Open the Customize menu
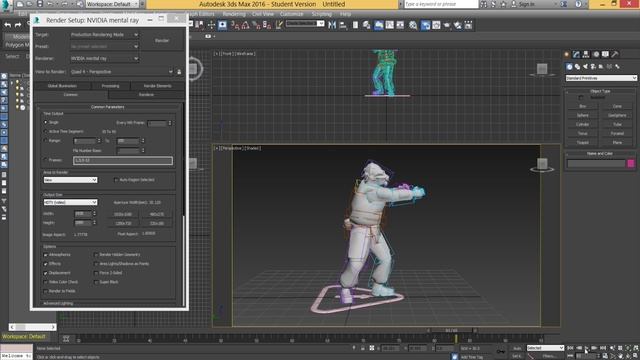Screen dimensions: 640x360 click(291, 14)
